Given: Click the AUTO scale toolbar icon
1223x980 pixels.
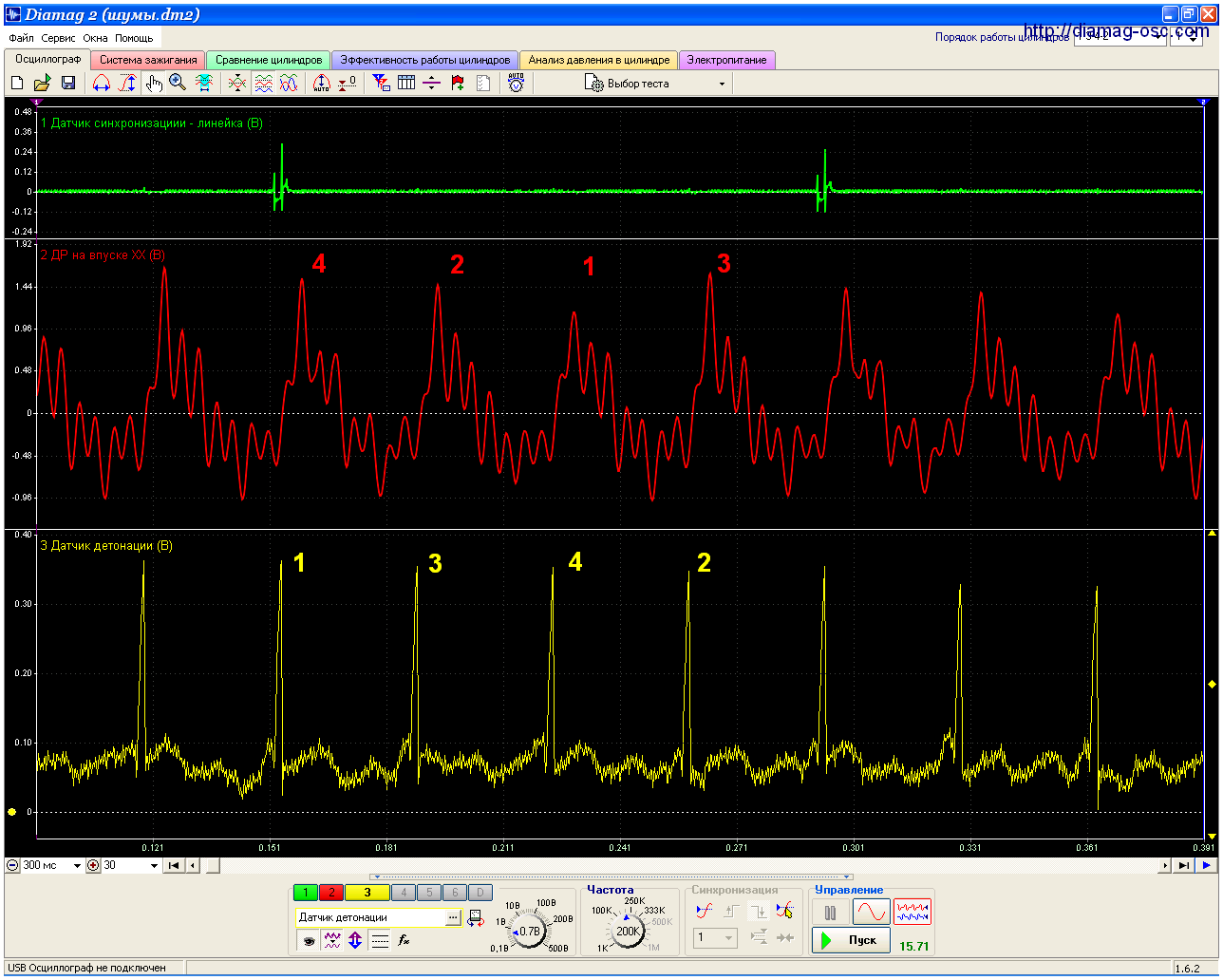Looking at the screenshot, I should [x=321, y=84].
